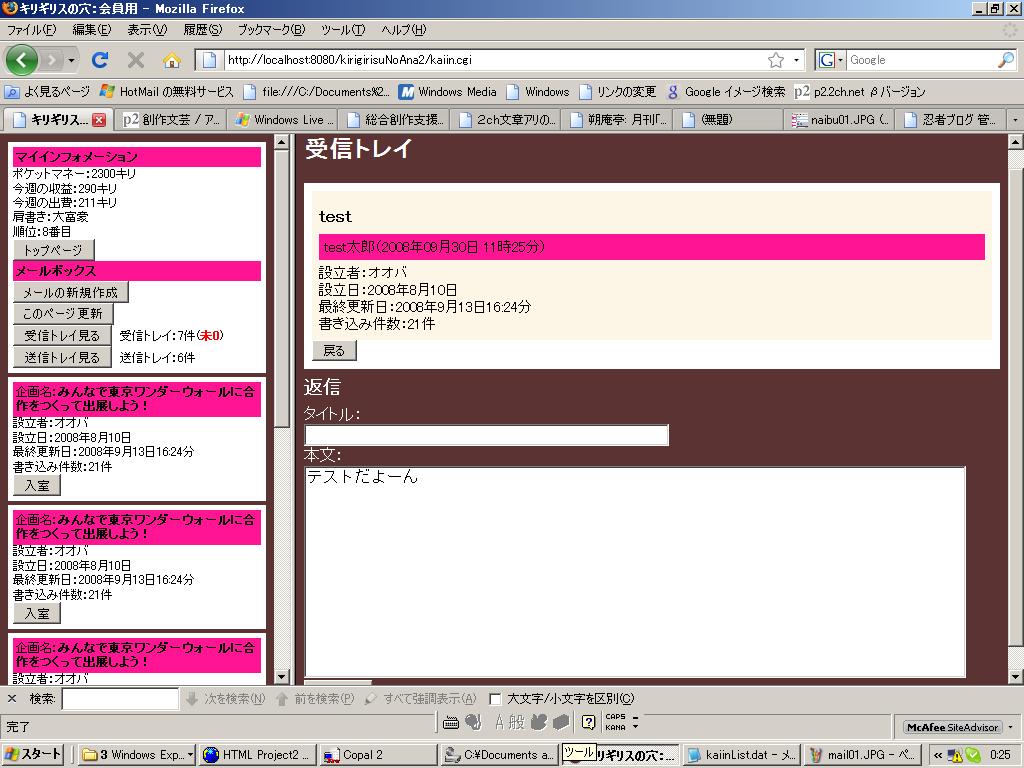Click すべて強調表示(A) highlight all
This screenshot has width=1024, height=768.
(x=421, y=699)
